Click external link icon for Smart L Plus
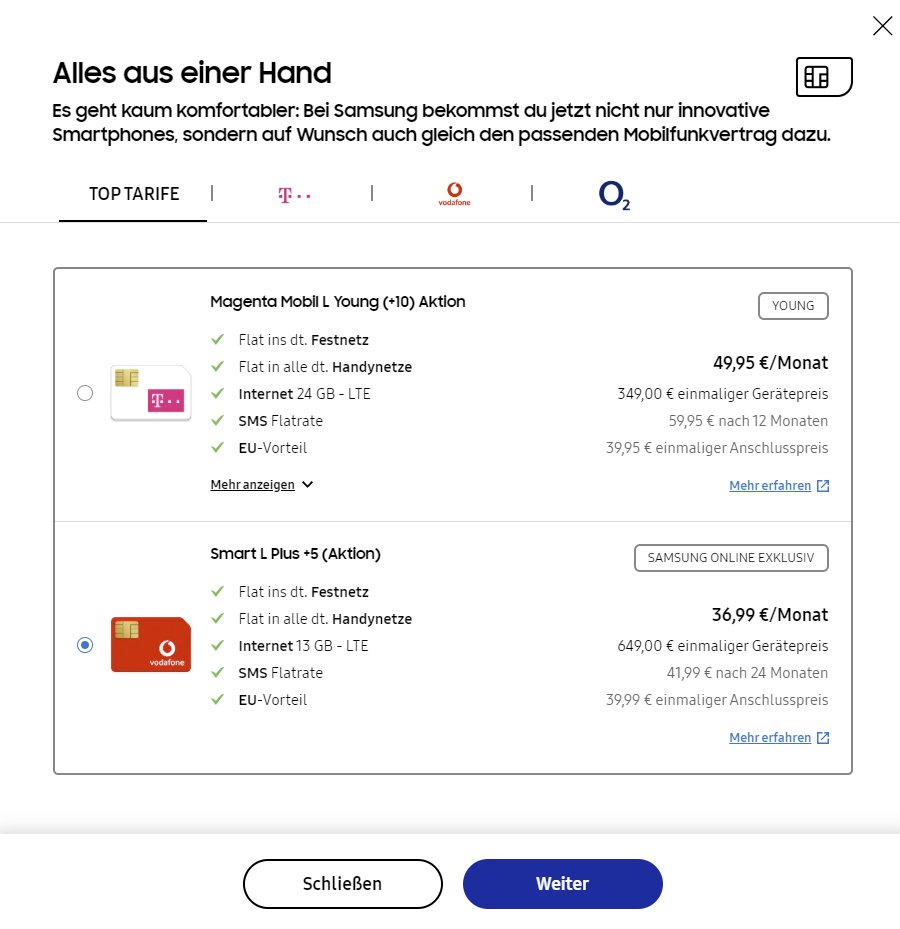The width and height of the screenshot is (900, 929). [823, 738]
